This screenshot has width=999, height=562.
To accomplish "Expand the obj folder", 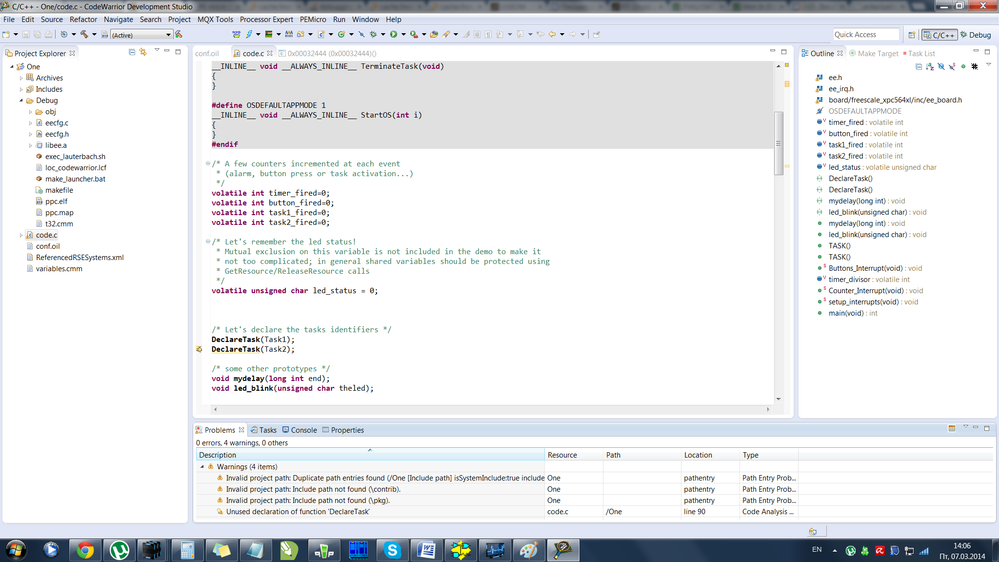I will 30,112.
